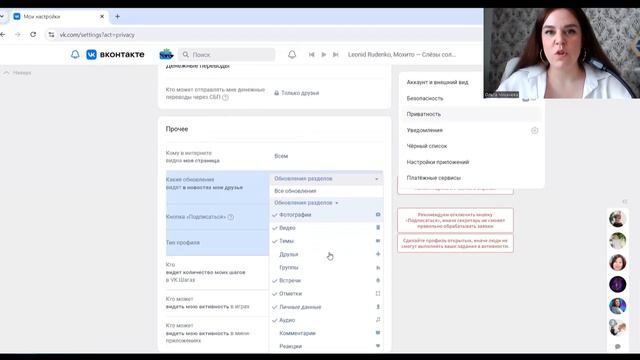Go forward with browser forward arrow
The width and height of the screenshot is (640, 360).
coord(18,35)
